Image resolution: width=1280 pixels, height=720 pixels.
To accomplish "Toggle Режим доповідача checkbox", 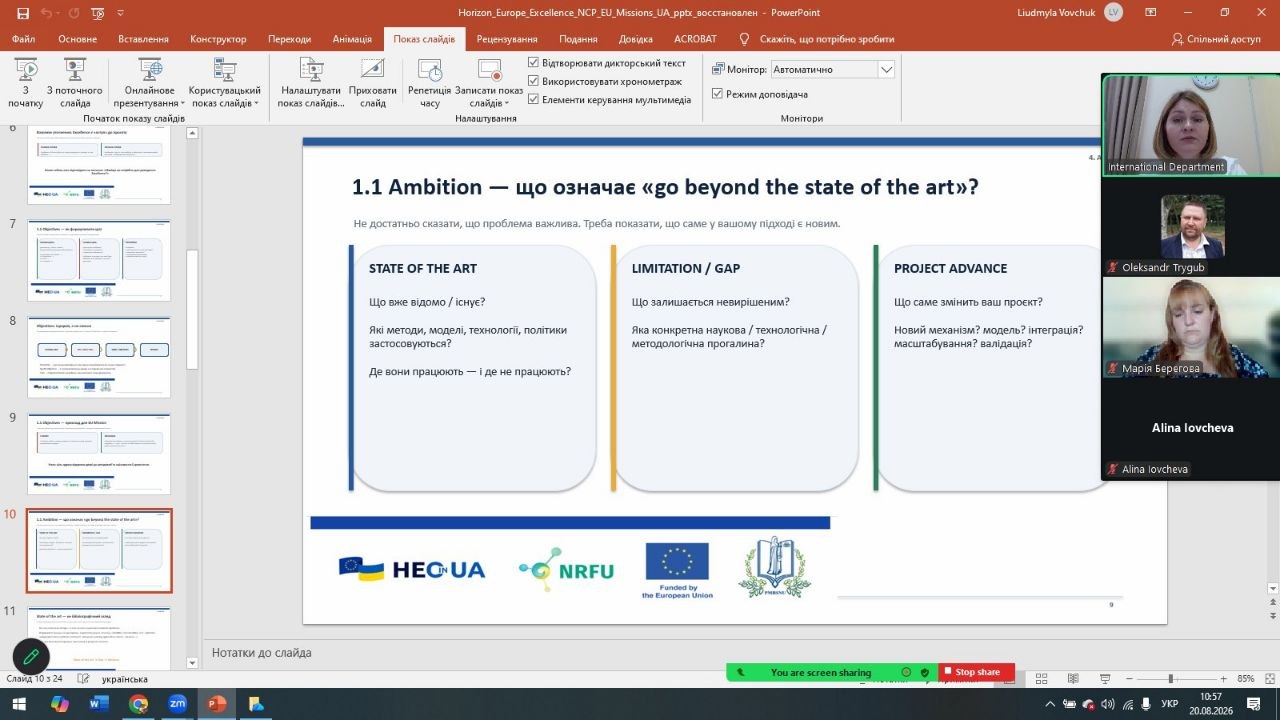I will [717, 94].
